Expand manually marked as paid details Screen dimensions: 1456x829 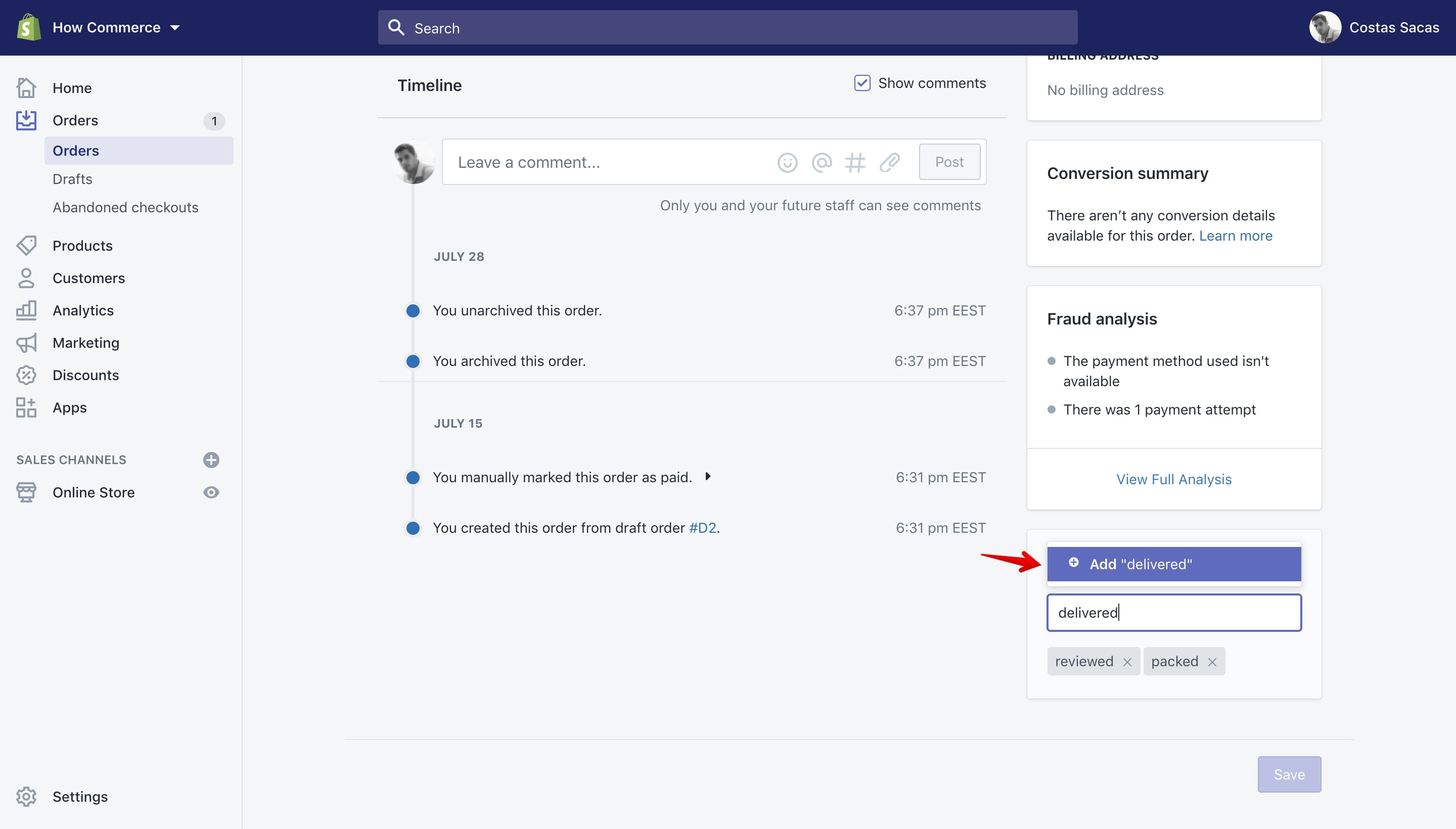(708, 477)
